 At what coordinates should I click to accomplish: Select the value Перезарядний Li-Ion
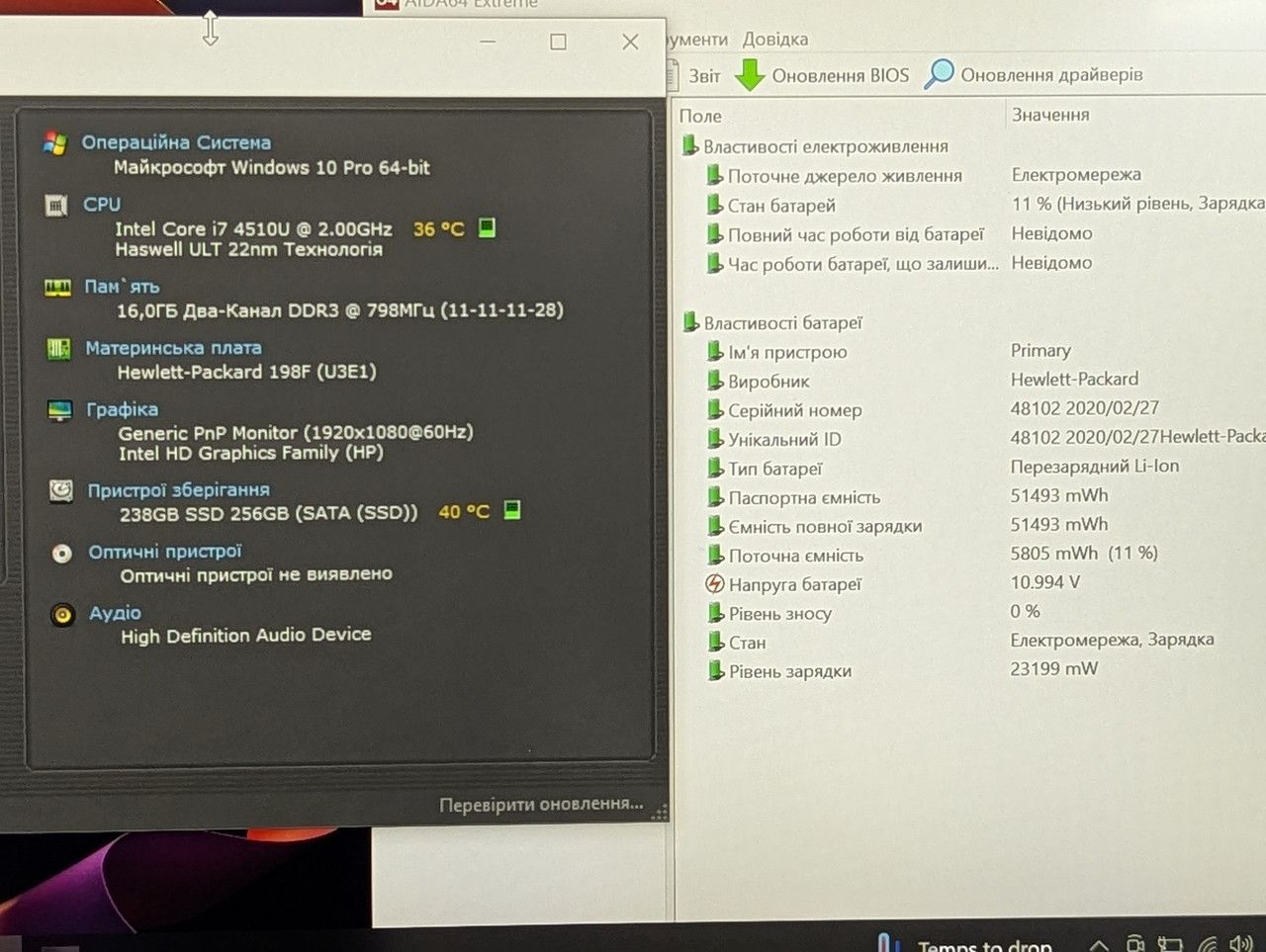pyautogui.click(x=1095, y=467)
